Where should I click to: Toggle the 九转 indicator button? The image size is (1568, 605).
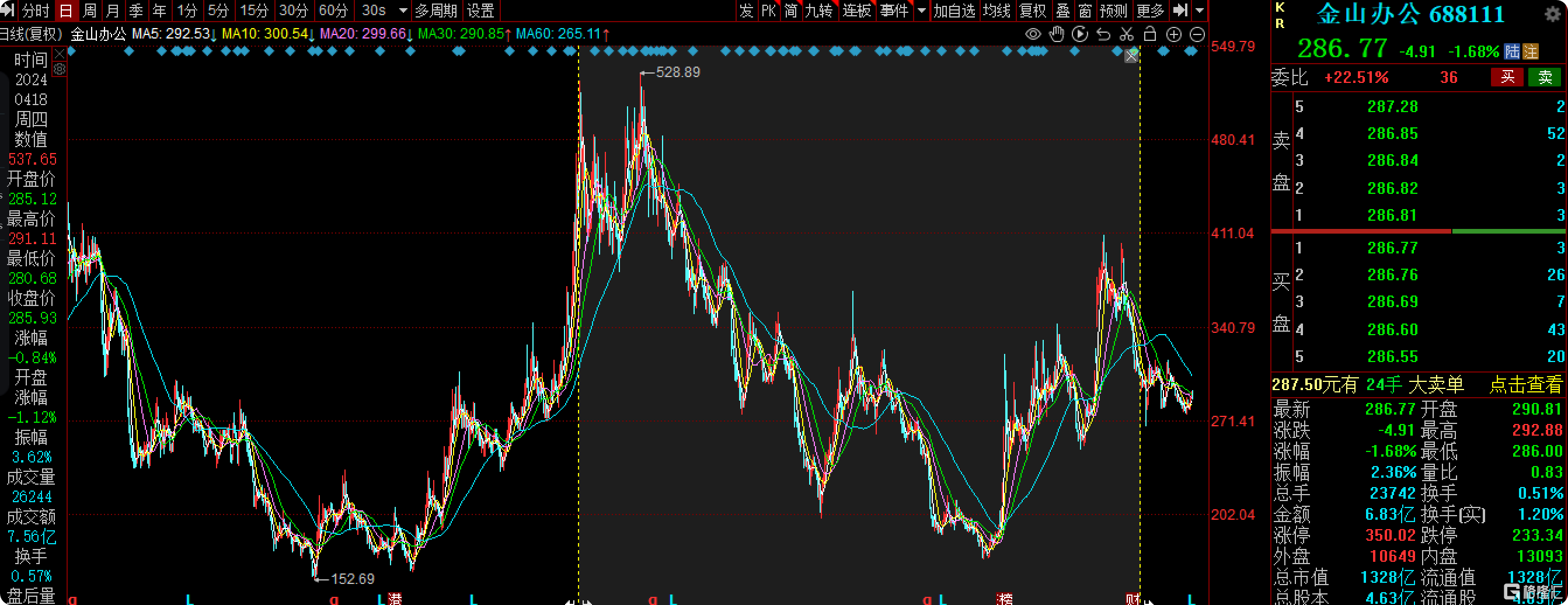(818, 11)
